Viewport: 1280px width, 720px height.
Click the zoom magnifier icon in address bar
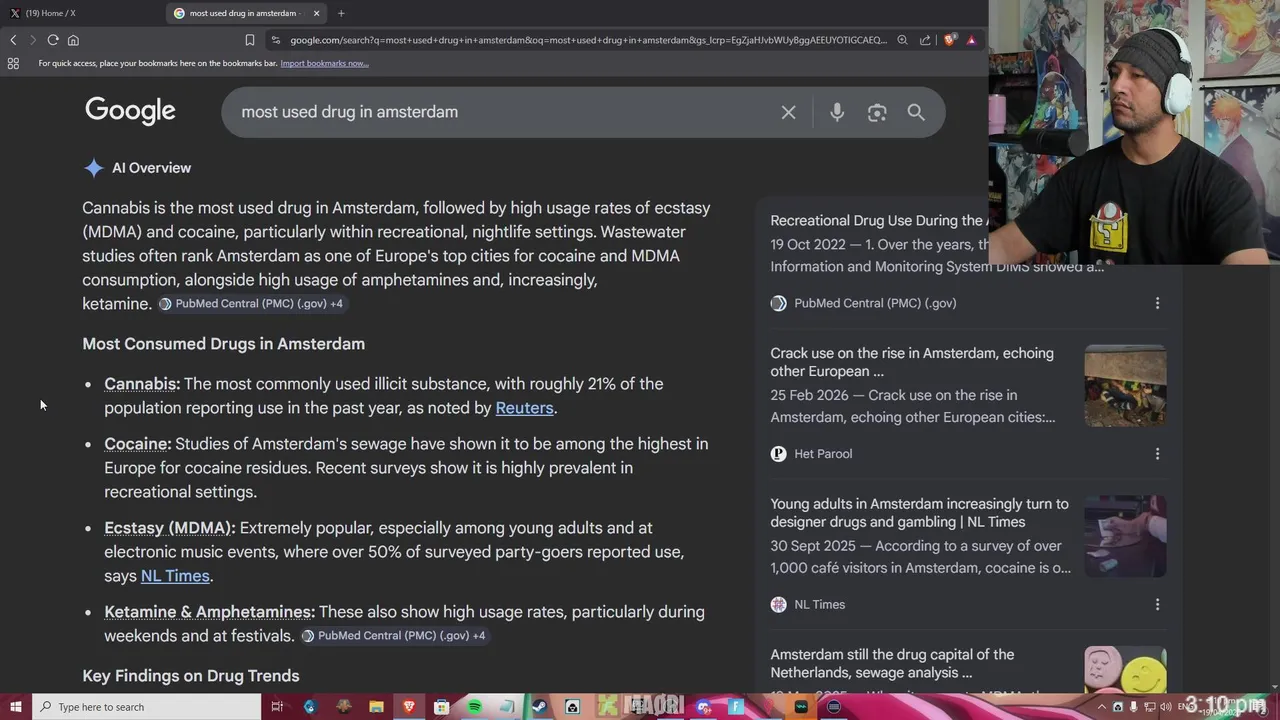tap(902, 40)
